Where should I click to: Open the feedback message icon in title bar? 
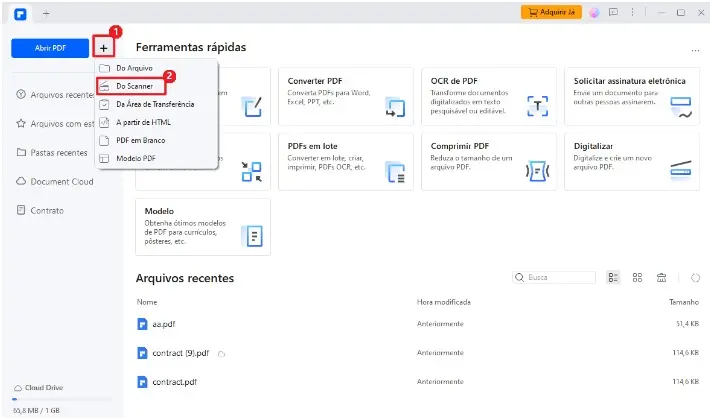[612, 13]
